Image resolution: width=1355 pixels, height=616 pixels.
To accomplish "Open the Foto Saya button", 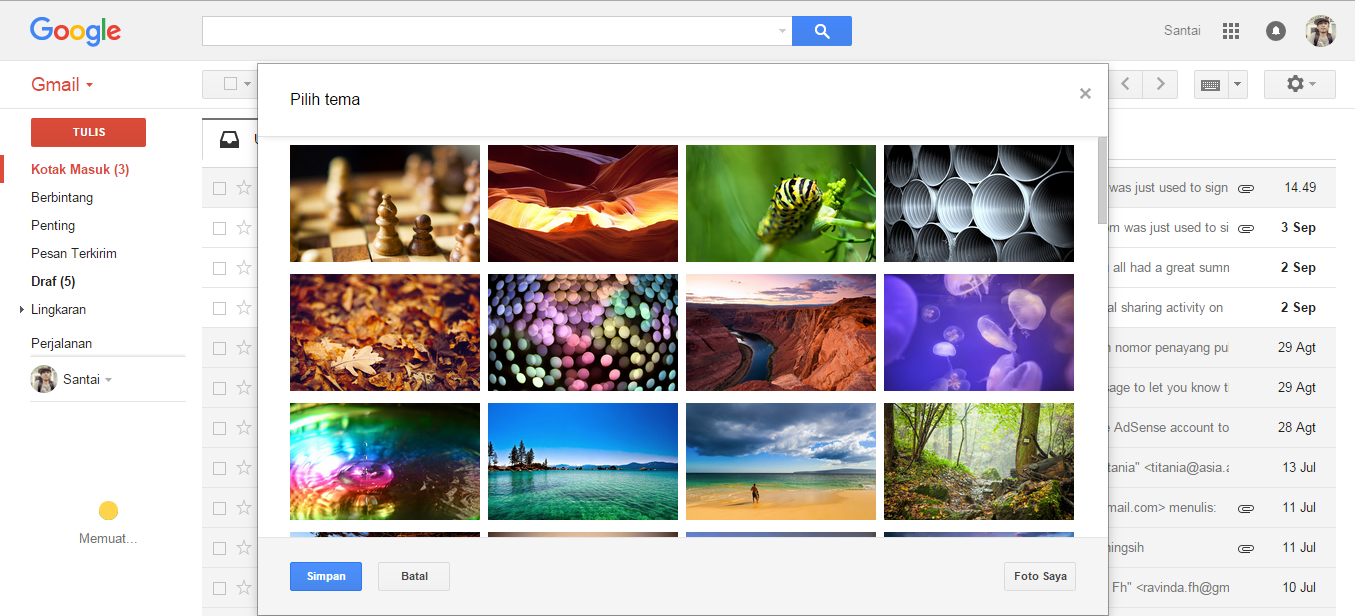I will 1040,576.
